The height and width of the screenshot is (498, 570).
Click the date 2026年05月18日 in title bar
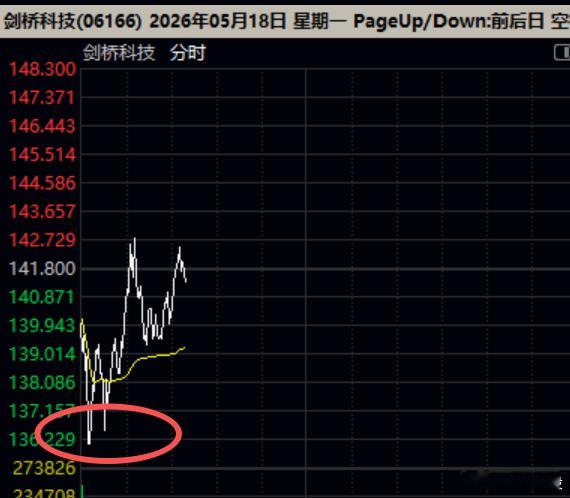217,21
